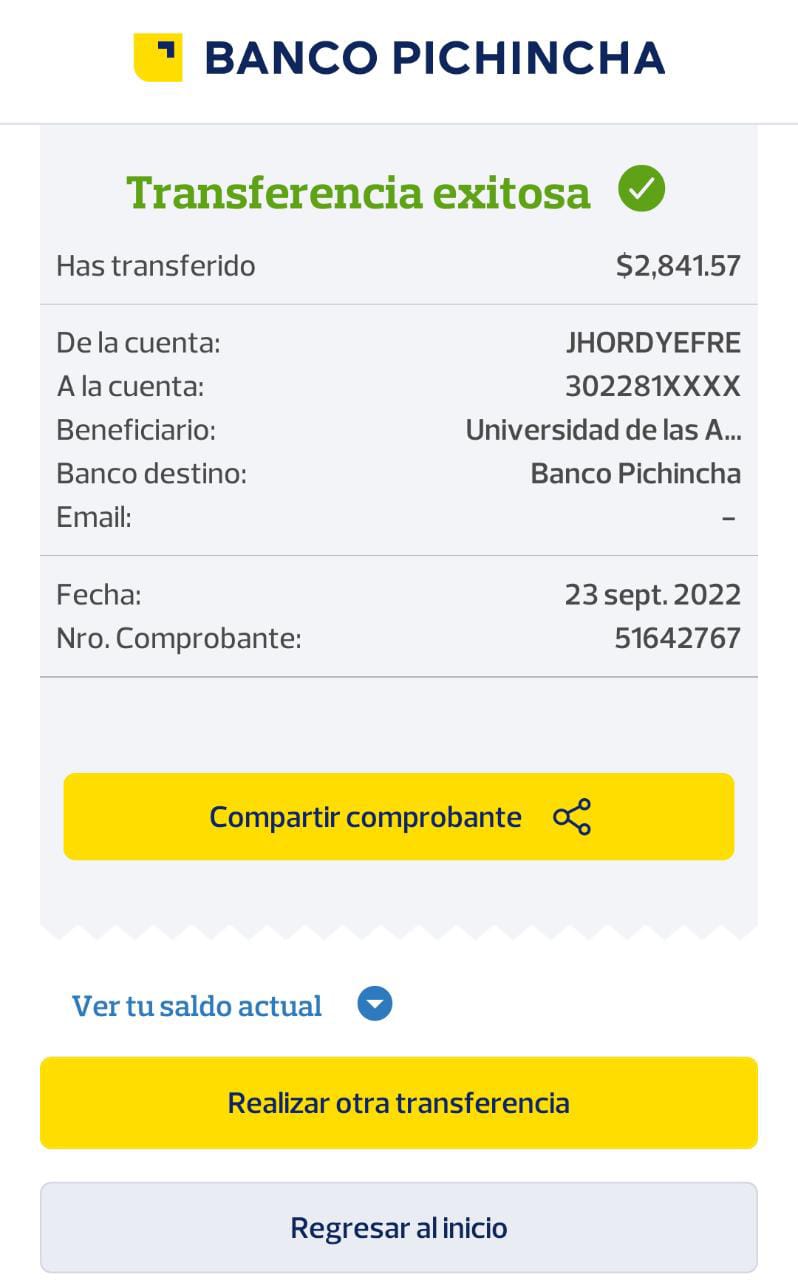This screenshot has width=798, height=1280.
Task: Click the Email field label
Action: tap(94, 517)
